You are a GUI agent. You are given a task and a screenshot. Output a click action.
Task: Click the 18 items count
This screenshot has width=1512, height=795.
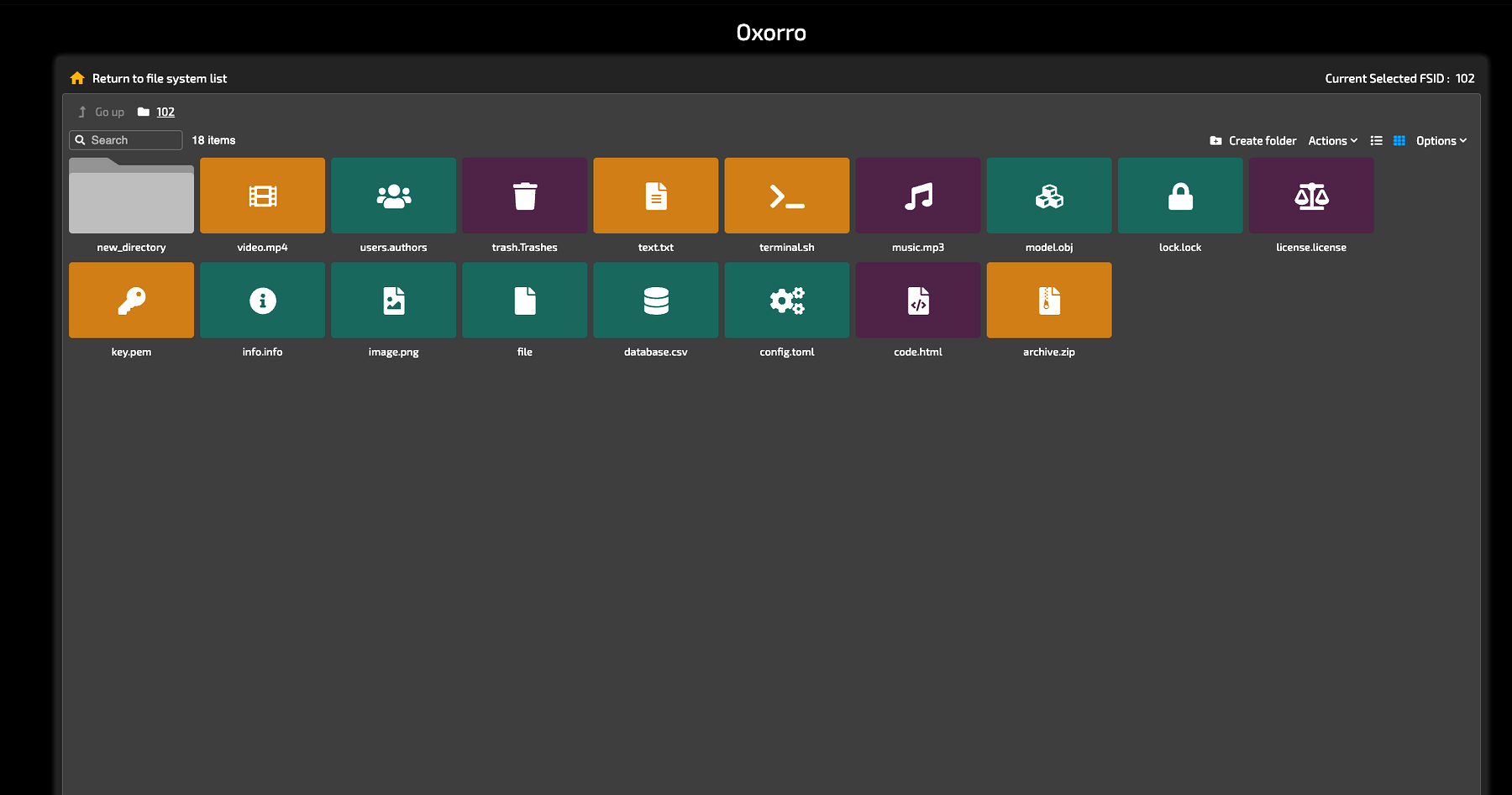click(213, 140)
